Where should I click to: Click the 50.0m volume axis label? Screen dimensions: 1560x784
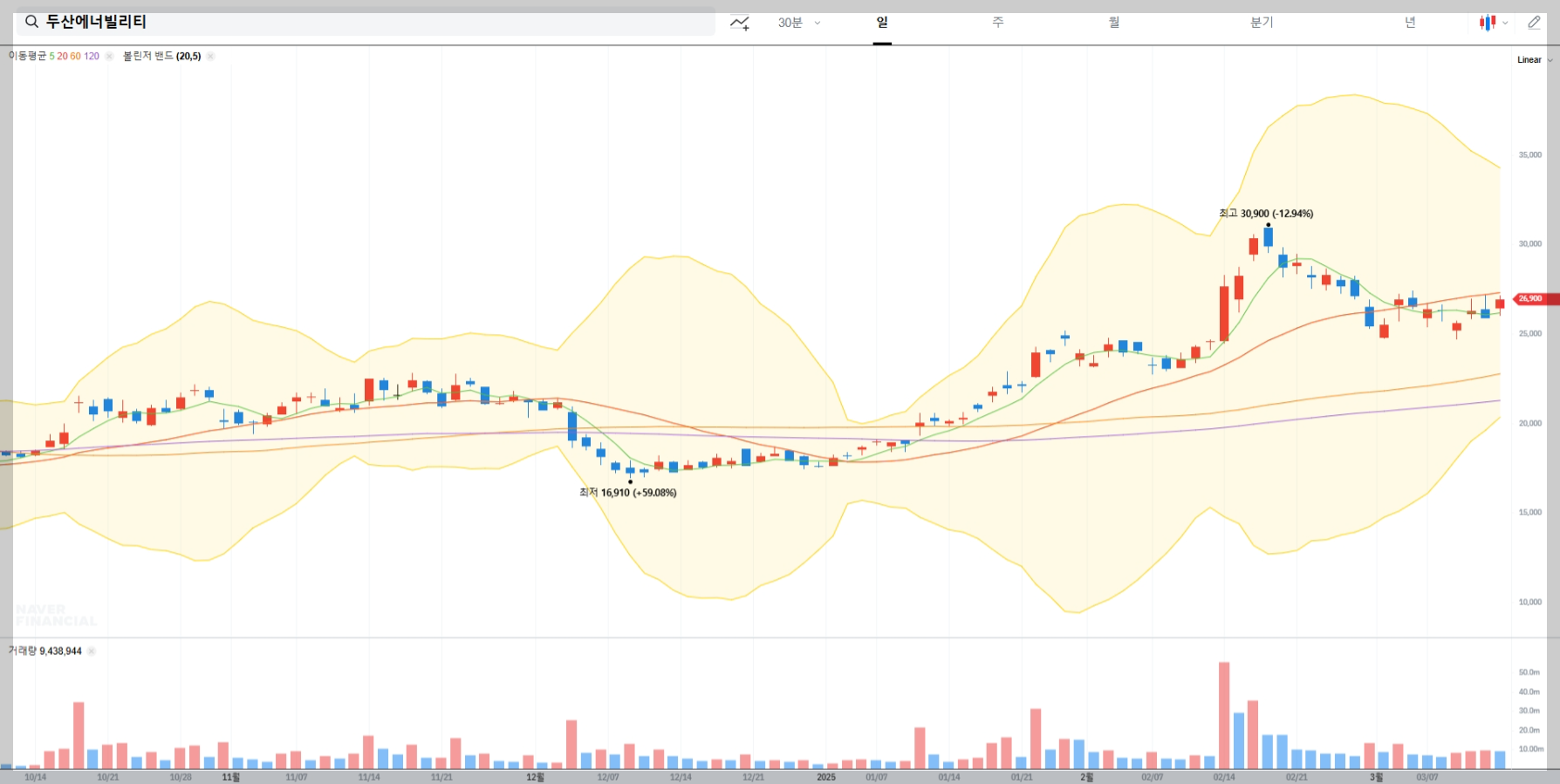1529,672
